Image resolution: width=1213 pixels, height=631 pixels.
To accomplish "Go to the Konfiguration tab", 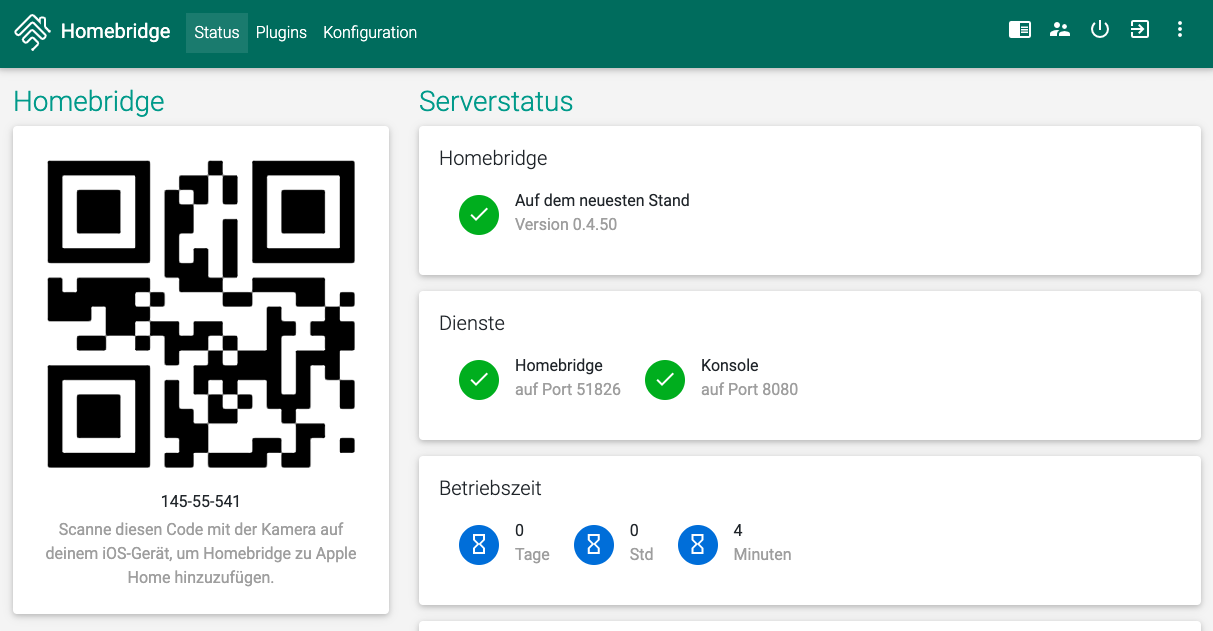I will coord(370,33).
